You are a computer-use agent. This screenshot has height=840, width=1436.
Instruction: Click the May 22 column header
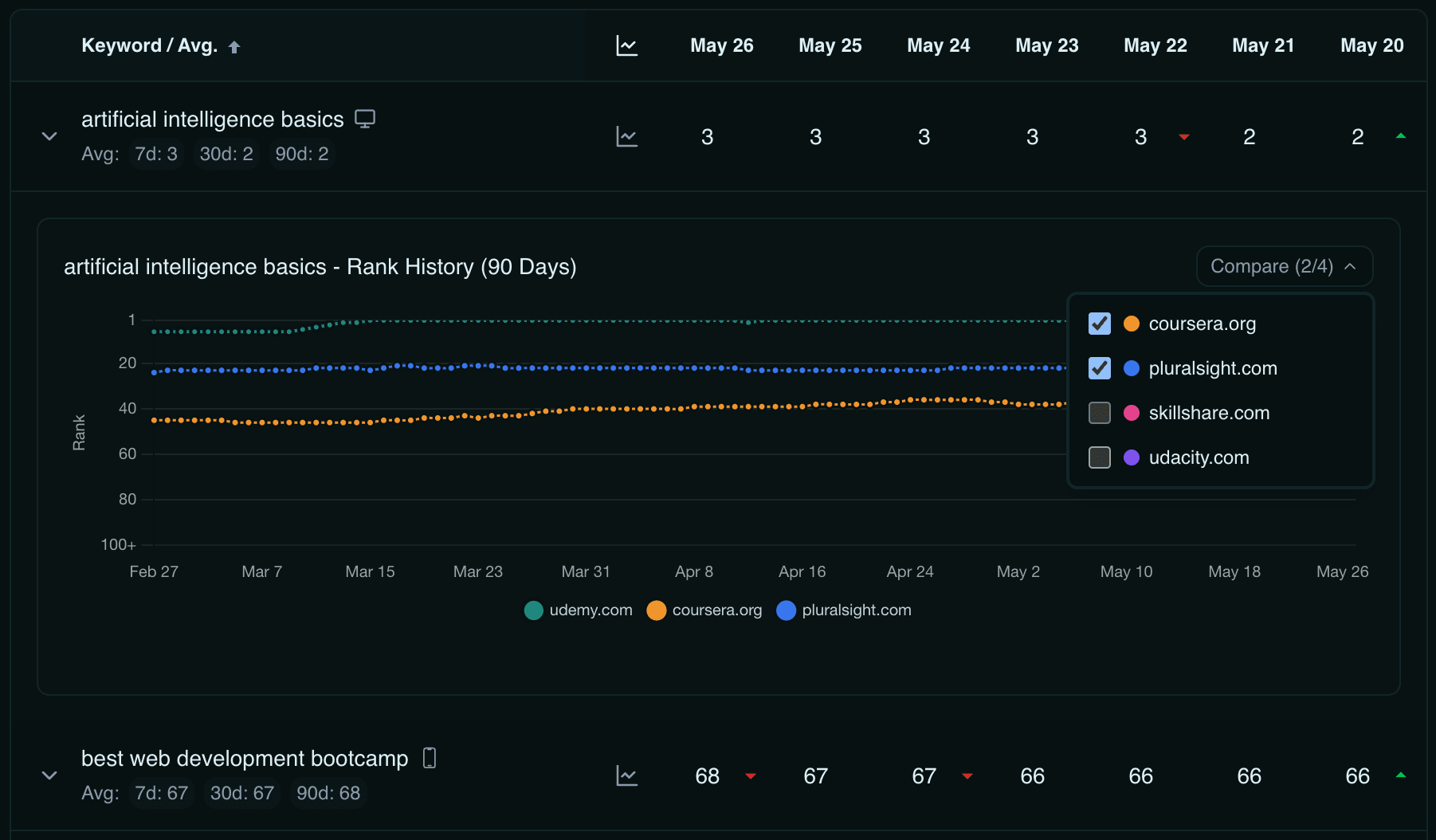pos(1155,45)
